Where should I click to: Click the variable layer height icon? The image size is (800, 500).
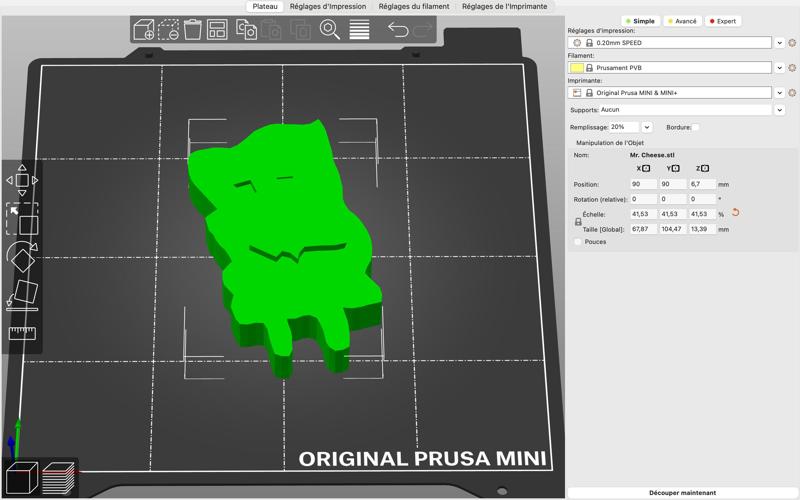[x=359, y=30]
